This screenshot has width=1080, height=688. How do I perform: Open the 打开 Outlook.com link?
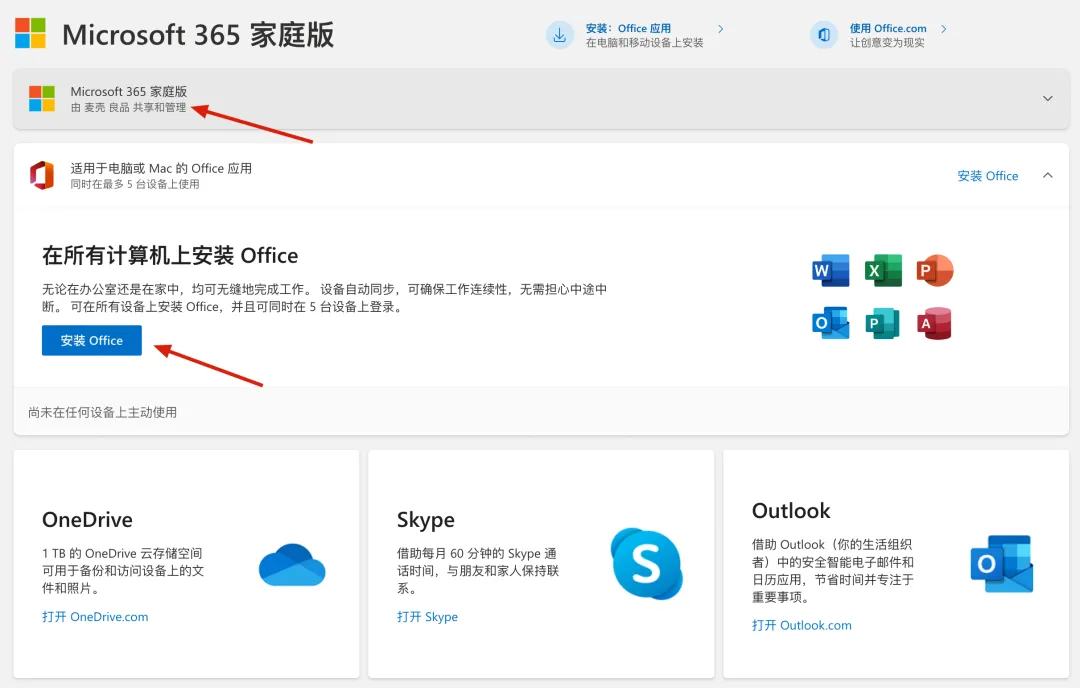[x=802, y=625]
